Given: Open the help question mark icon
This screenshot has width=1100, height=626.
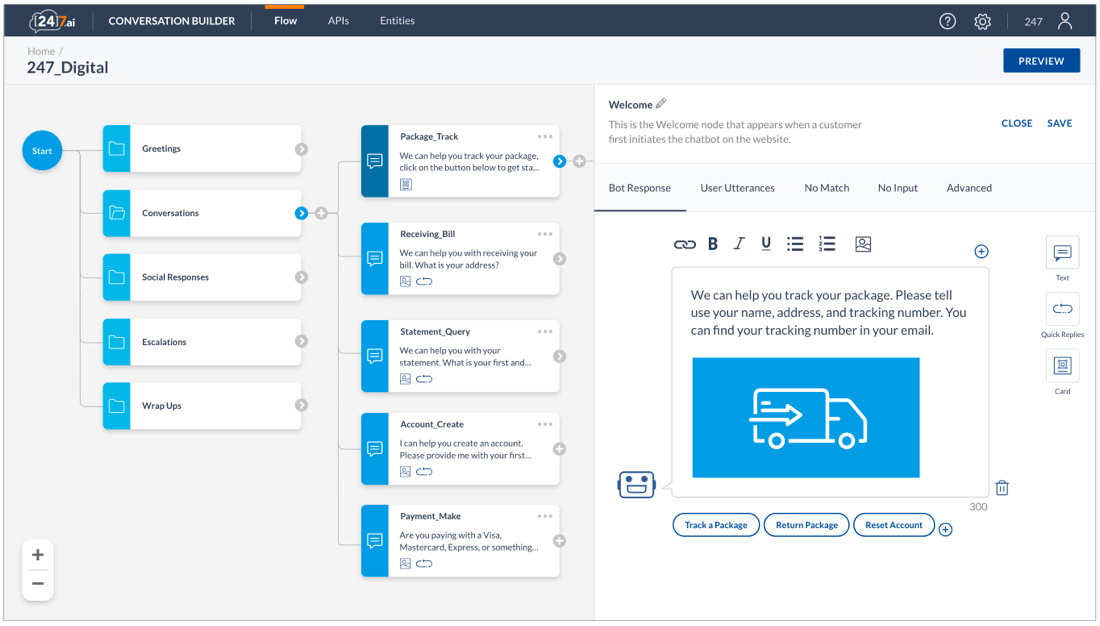Looking at the screenshot, I should [x=947, y=21].
